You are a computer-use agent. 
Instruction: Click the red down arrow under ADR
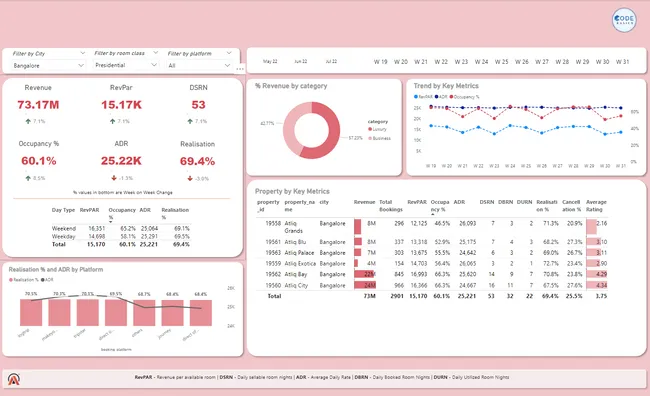pyautogui.click(x=114, y=178)
